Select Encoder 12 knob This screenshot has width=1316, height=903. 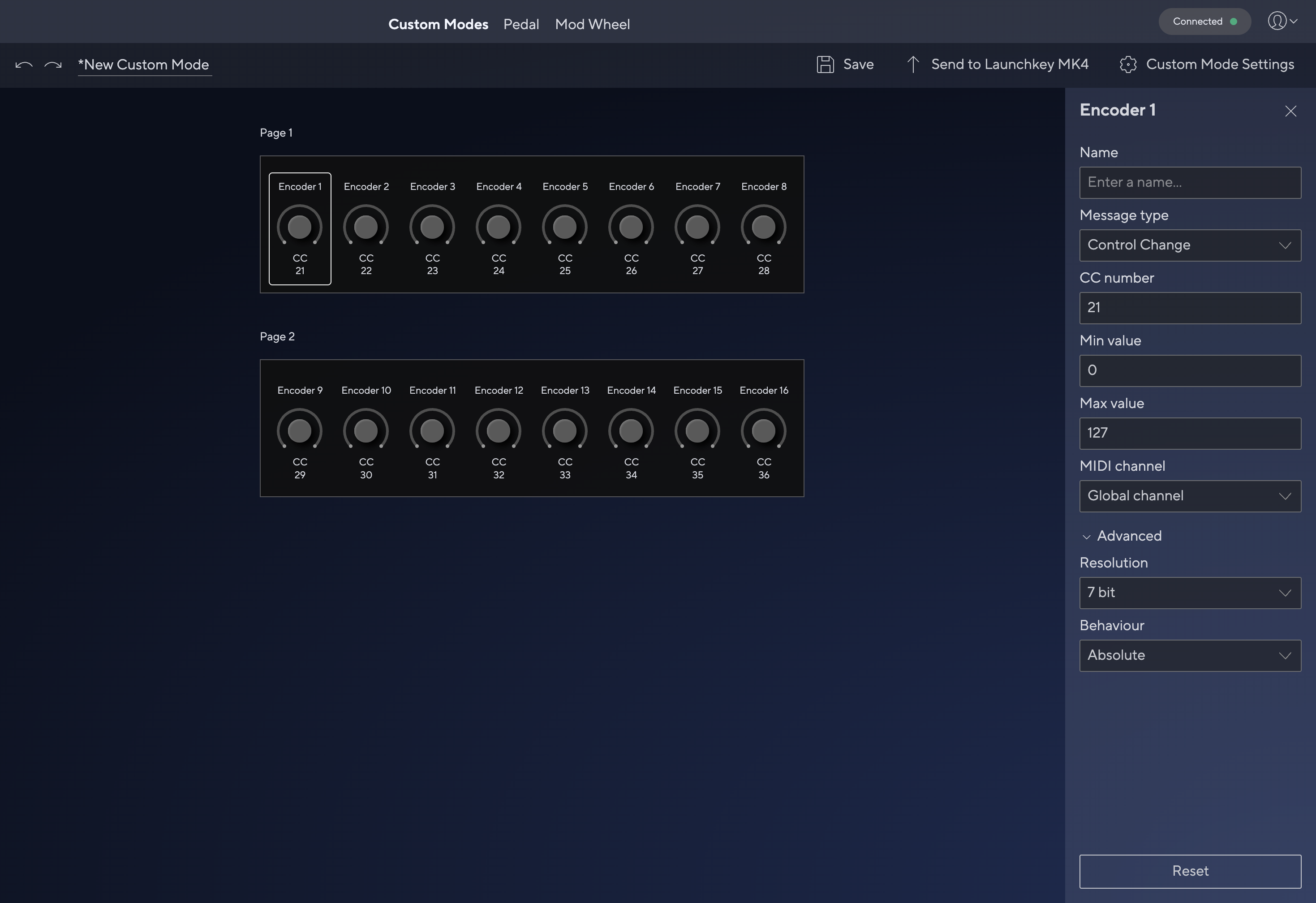coord(498,430)
